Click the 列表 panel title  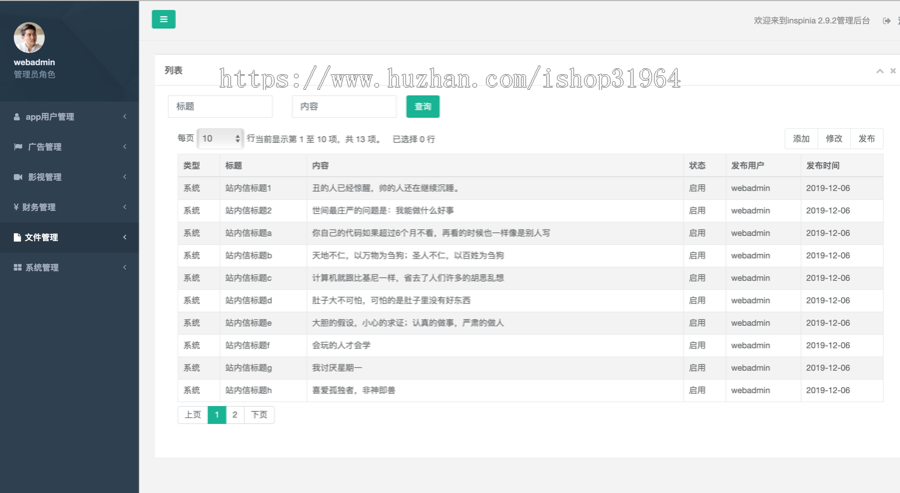pyautogui.click(x=173, y=70)
